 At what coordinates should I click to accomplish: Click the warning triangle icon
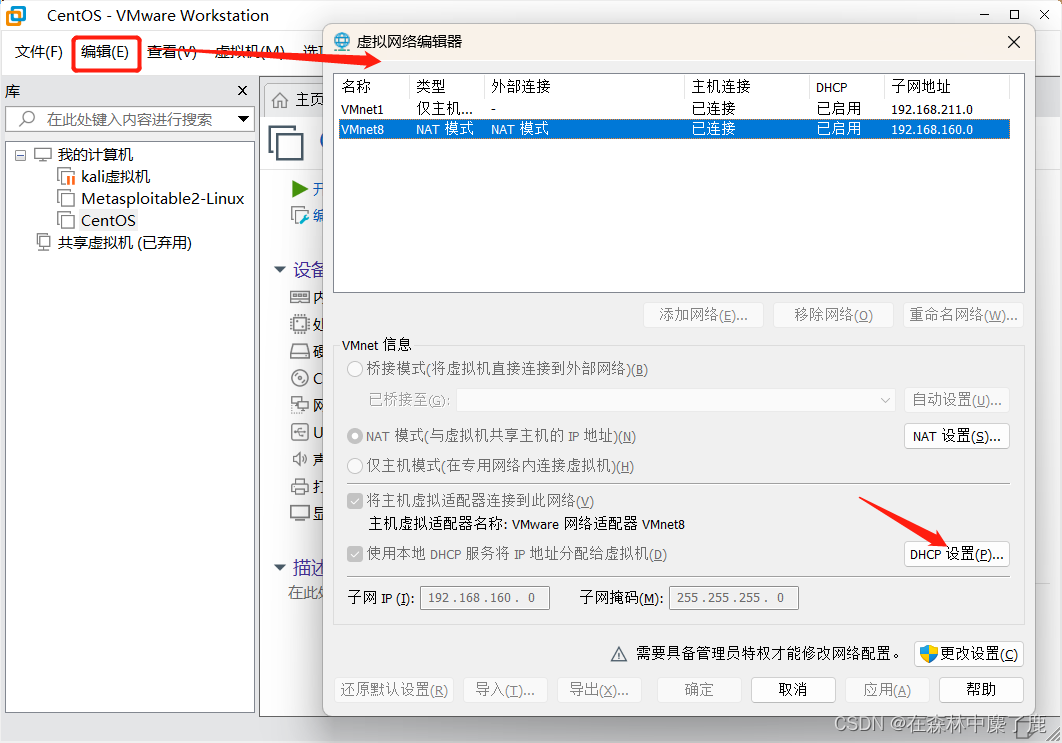[x=619, y=654]
